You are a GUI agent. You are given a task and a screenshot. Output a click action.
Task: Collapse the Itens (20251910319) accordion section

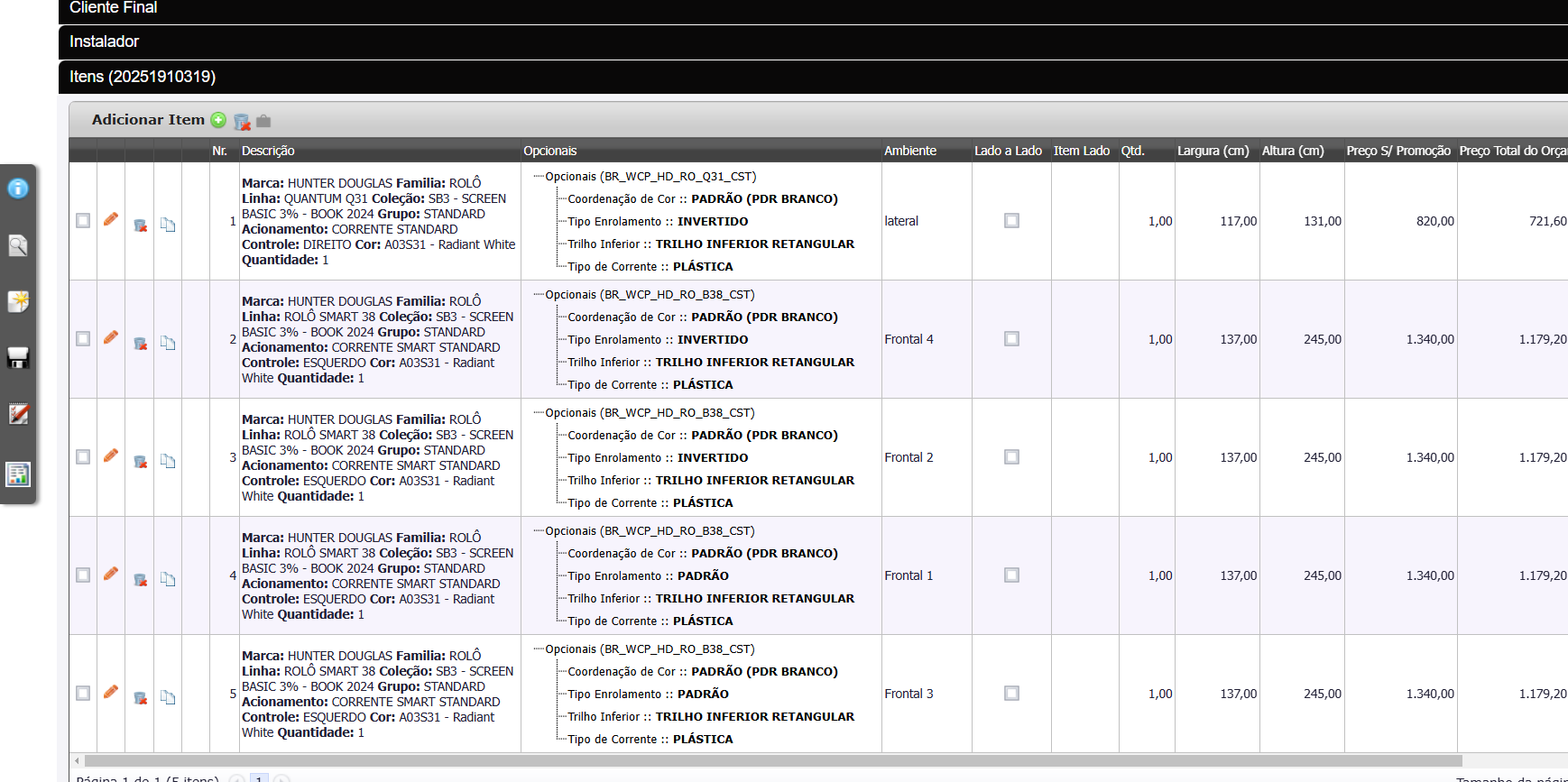pos(813,77)
